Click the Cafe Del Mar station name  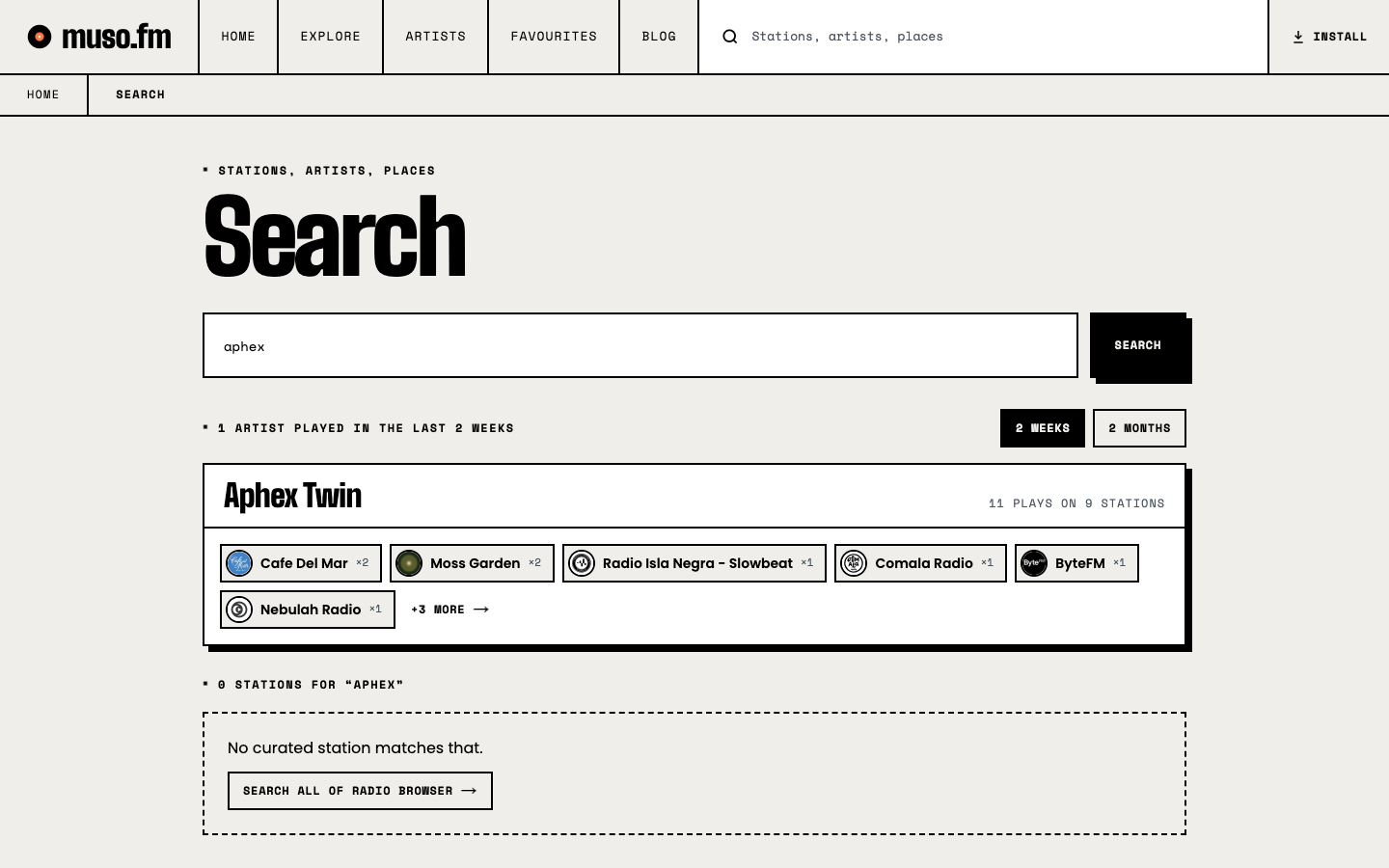(x=304, y=563)
